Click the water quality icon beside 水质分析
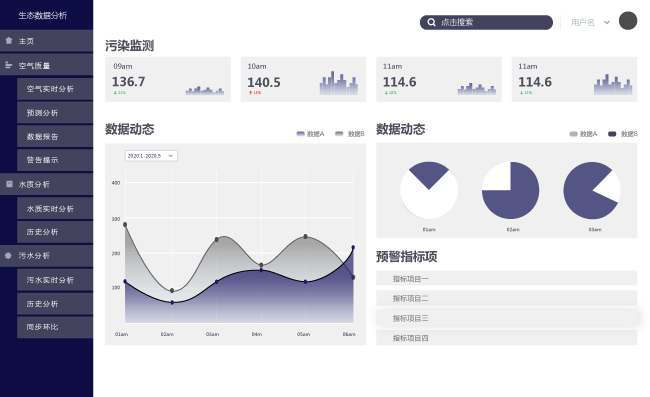 [x=9, y=184]
